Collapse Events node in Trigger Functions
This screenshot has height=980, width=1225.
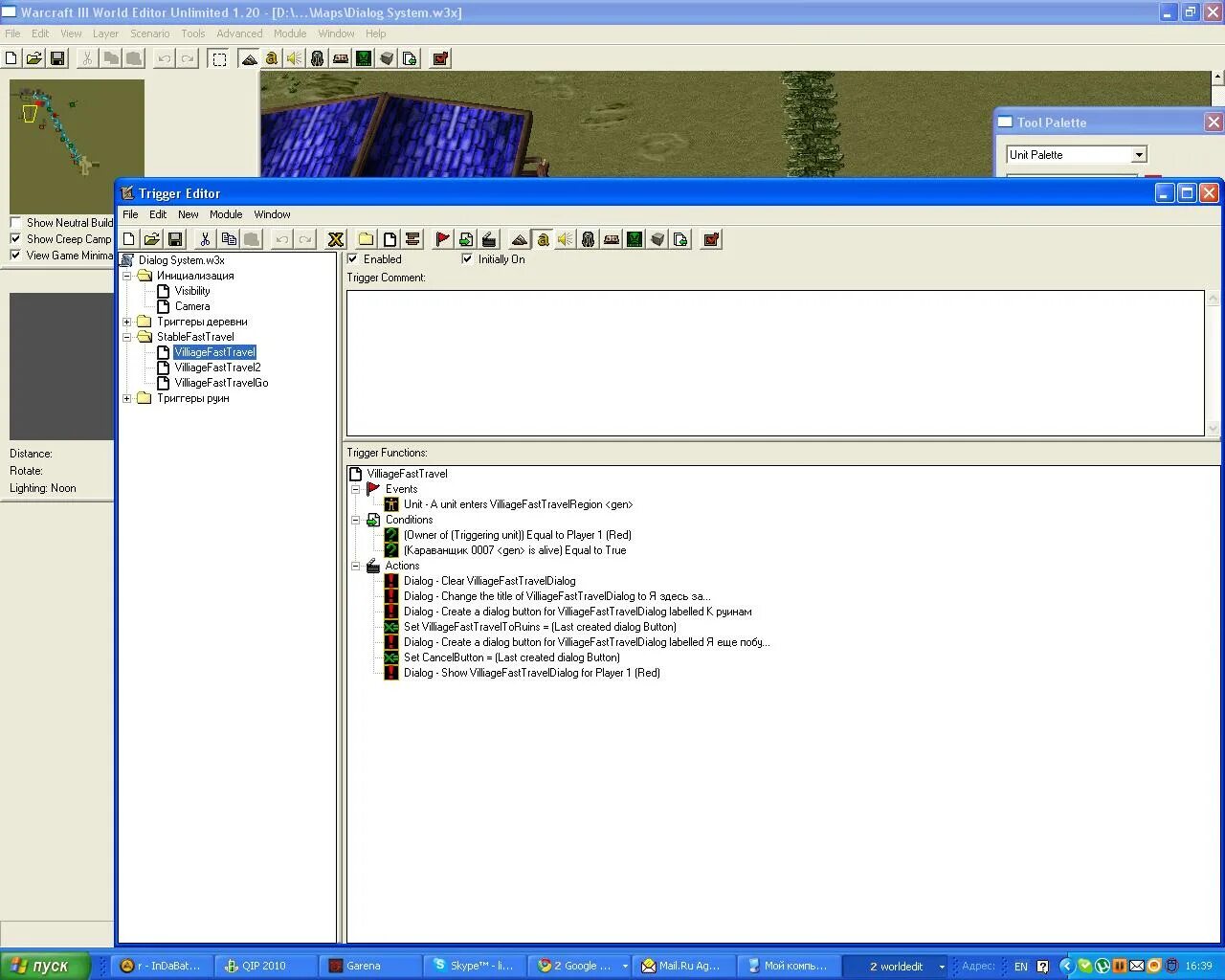(355, 489)
